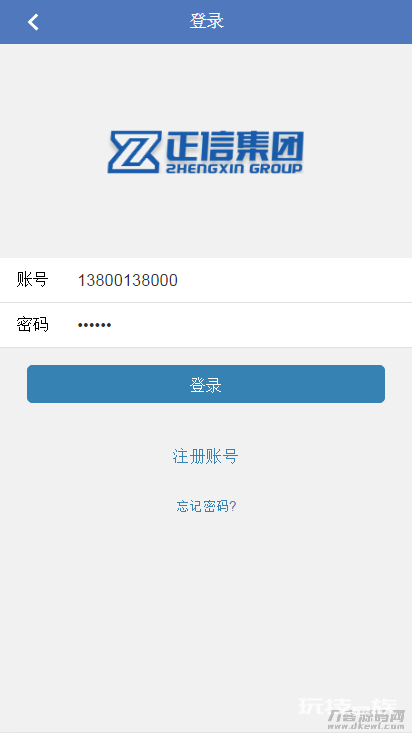Click the masked password dots
This screenshot has width=412, height=733.
click(94, 325)
